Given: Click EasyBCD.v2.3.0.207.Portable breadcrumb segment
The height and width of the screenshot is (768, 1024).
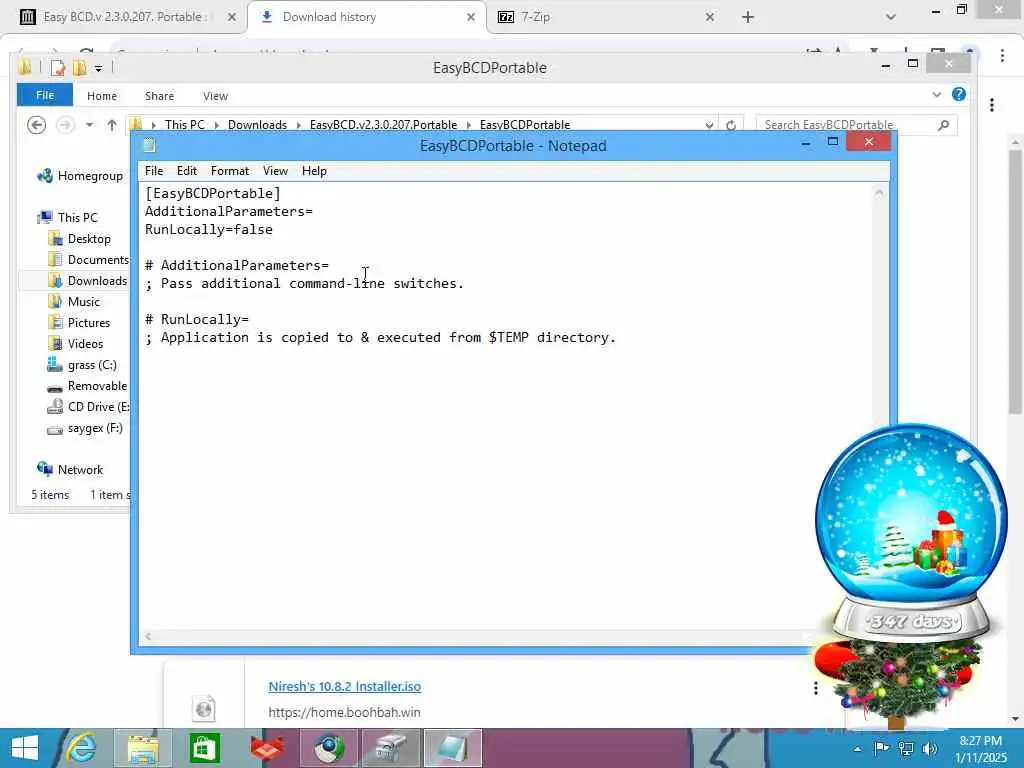Looking at the screenshot, I should (x=383, y=125).
